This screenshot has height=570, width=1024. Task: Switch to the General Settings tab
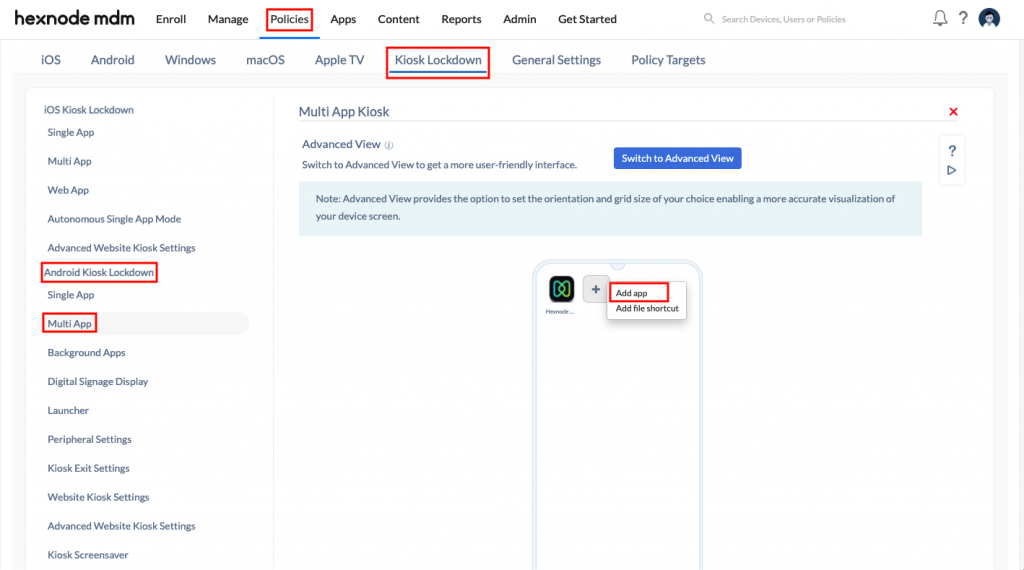tap(556, 59)
